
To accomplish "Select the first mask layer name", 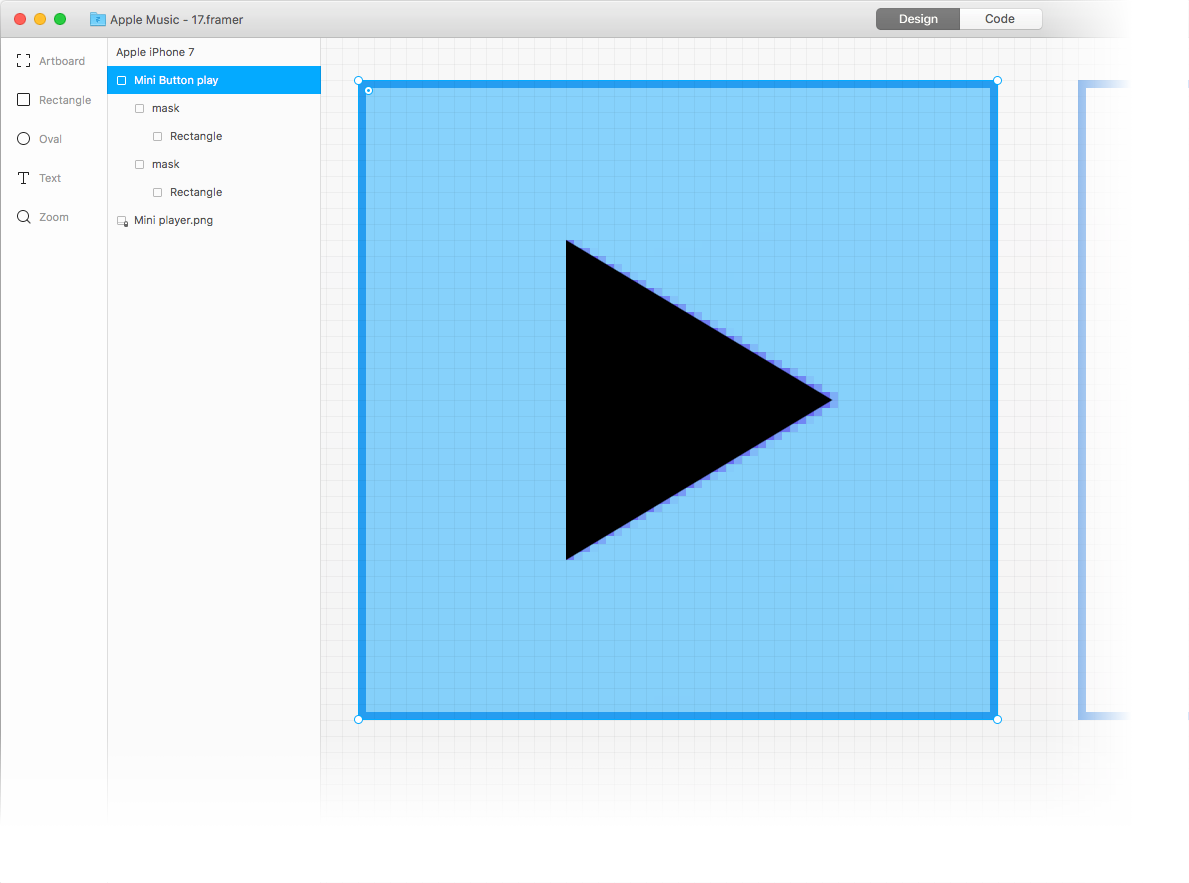I will (x=165, y=108).
